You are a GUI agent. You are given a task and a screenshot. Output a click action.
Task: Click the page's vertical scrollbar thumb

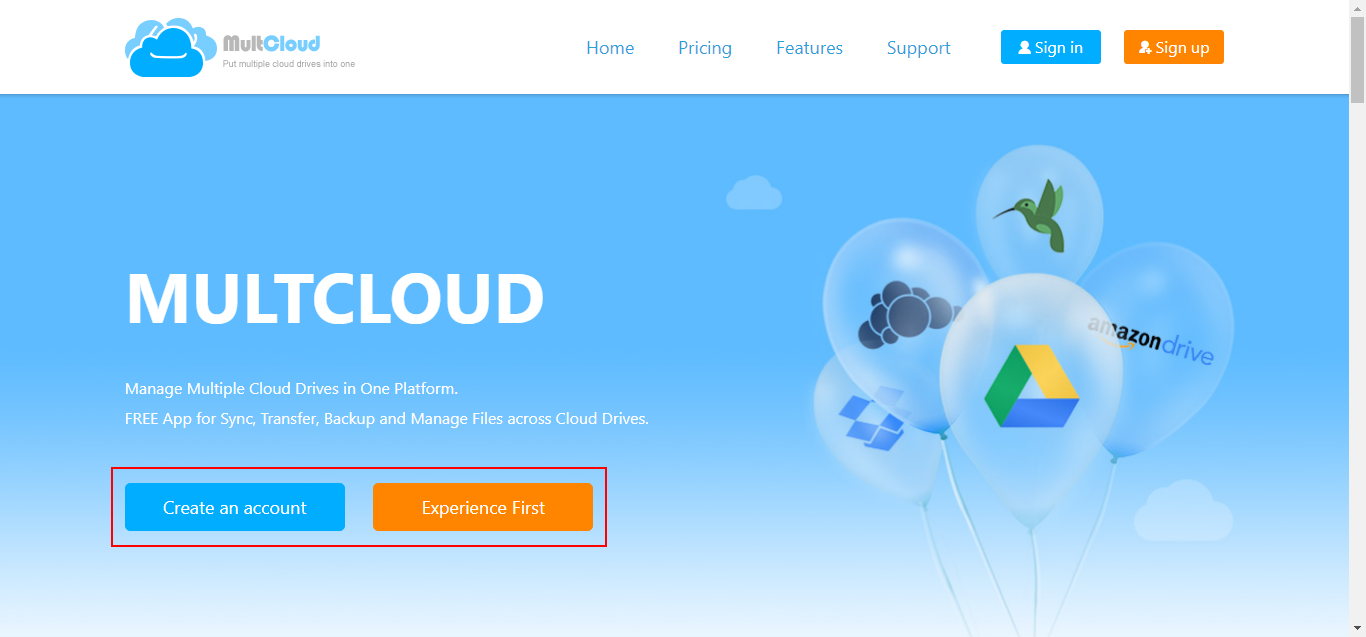click(x=1357, y=60)
